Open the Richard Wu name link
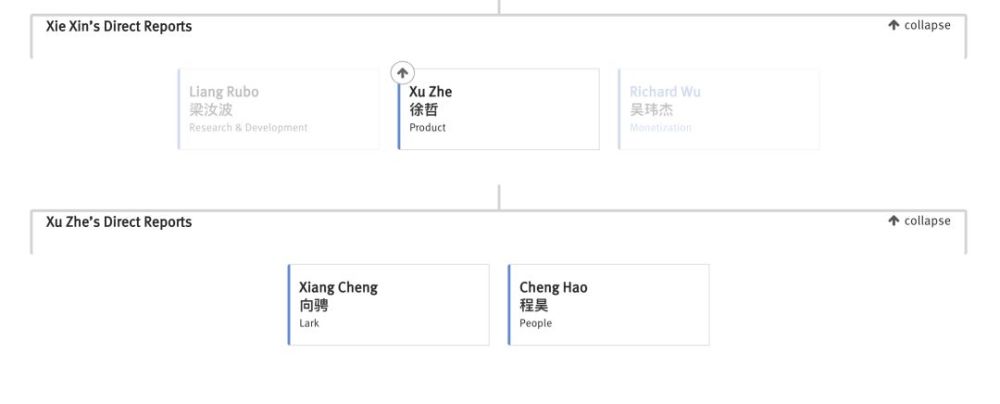This screenshot has height=404, width=1000. coord(665,92)
